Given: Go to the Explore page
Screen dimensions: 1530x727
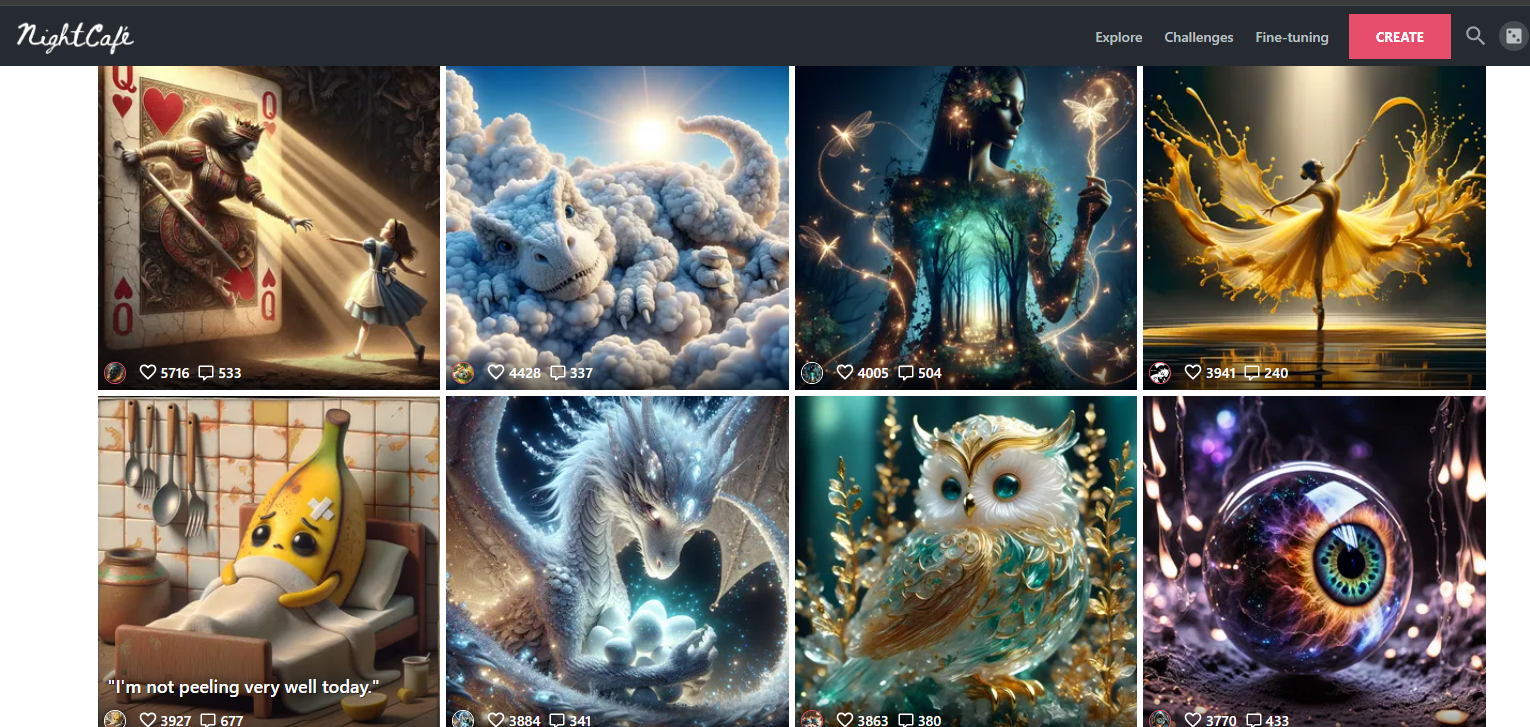Looking at the screenshot, I should (x=1118, y=37).
